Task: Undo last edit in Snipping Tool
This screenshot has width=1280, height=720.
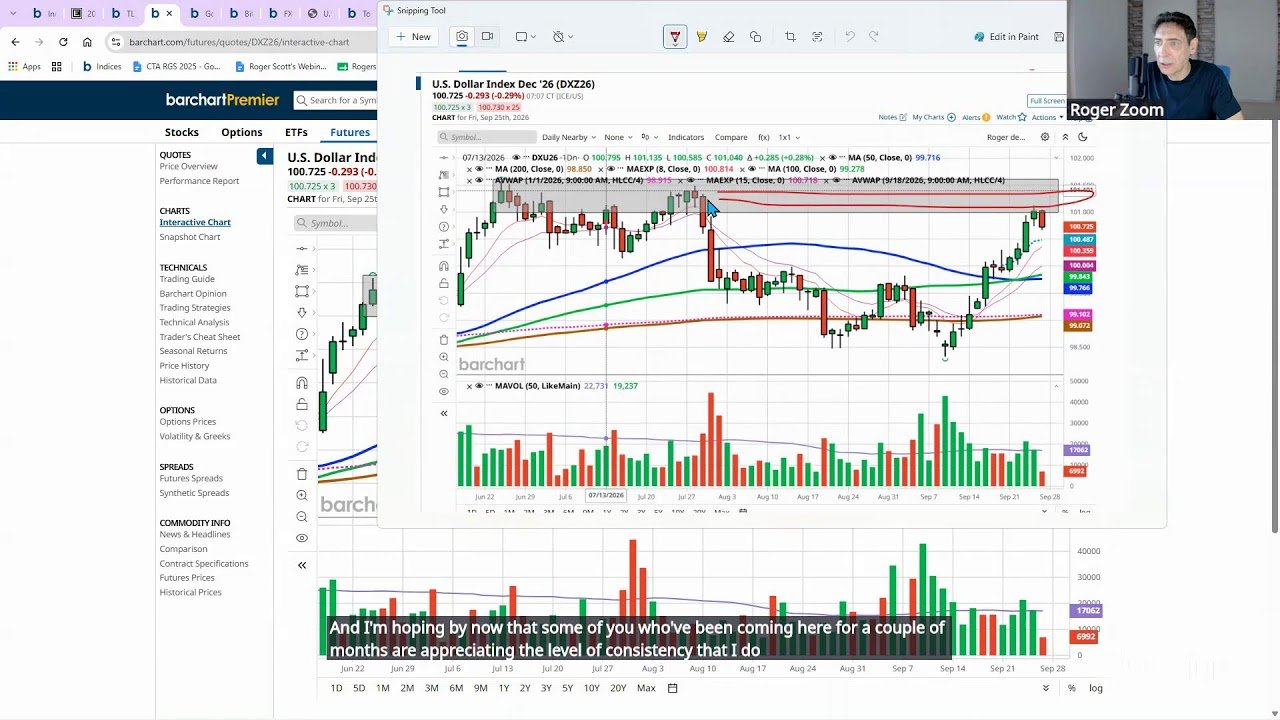Action: pyautogui.click(x=850, y=37)
